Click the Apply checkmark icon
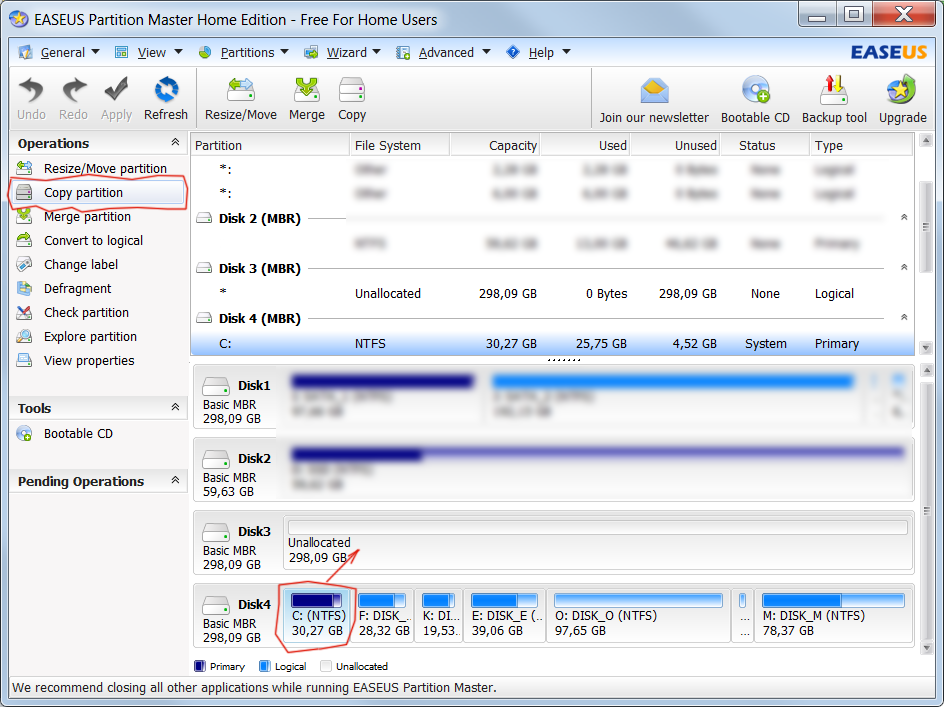944x707 pixels. 116,90
